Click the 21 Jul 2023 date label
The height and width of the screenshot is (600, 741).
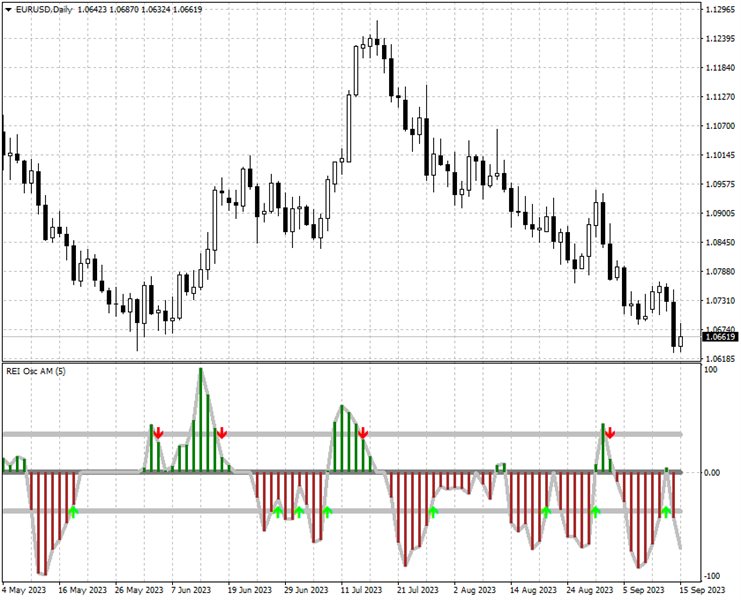tap(418, 590)
